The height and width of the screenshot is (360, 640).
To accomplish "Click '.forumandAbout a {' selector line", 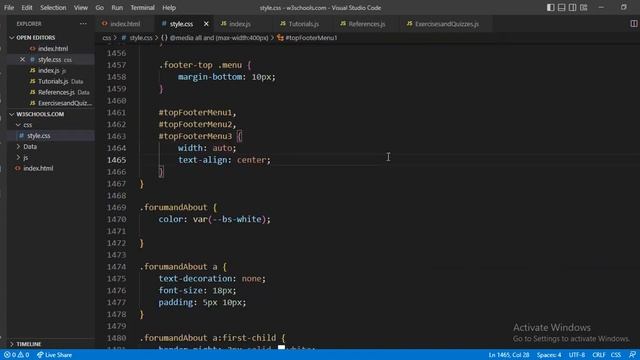I will [183, 267].
